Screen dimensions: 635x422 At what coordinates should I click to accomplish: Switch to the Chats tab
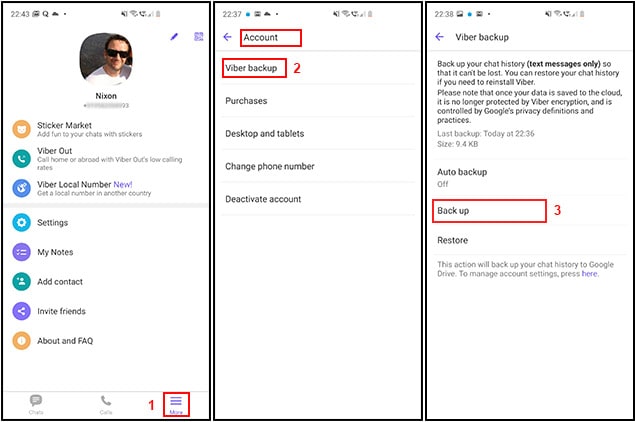[36, 403]
